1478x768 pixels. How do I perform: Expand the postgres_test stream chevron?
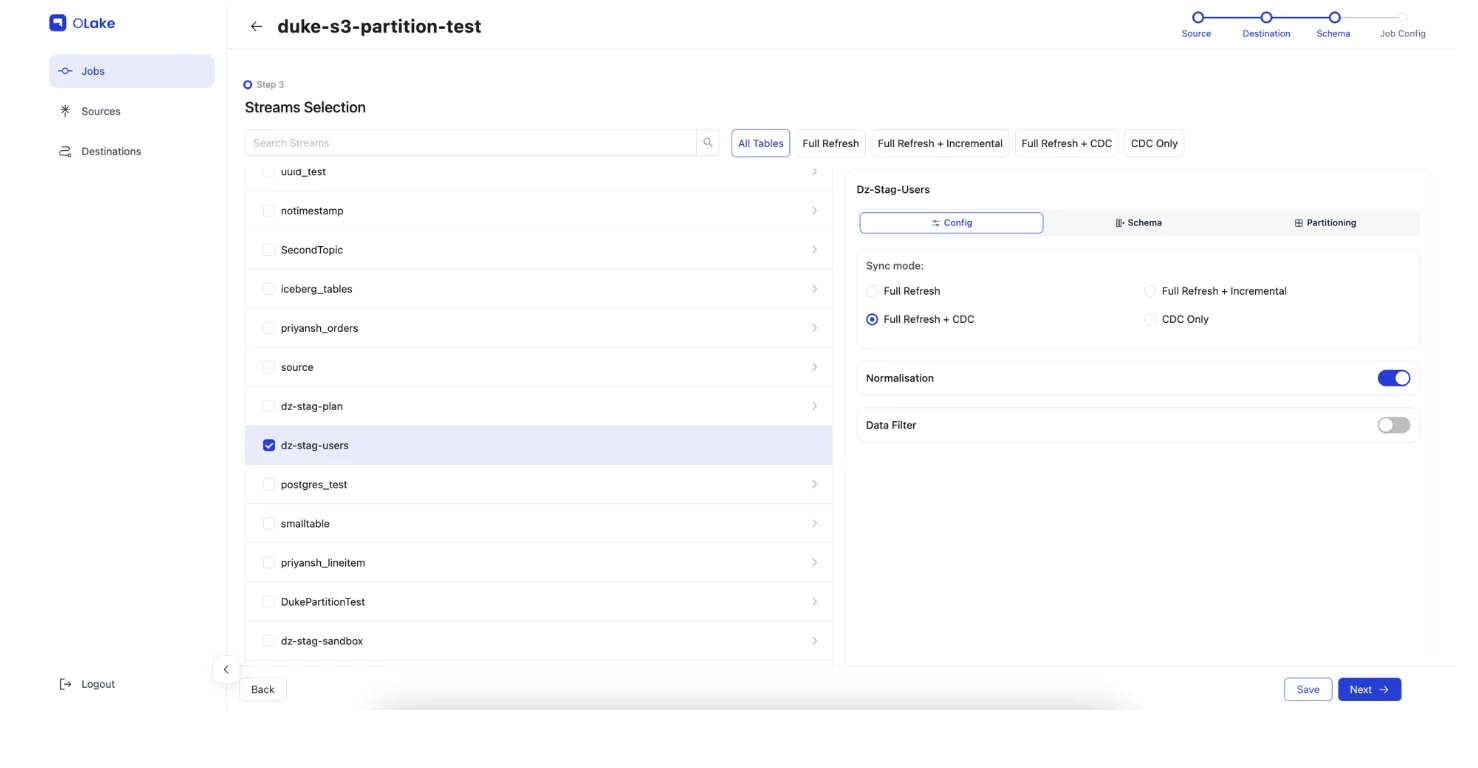(814, 484)
